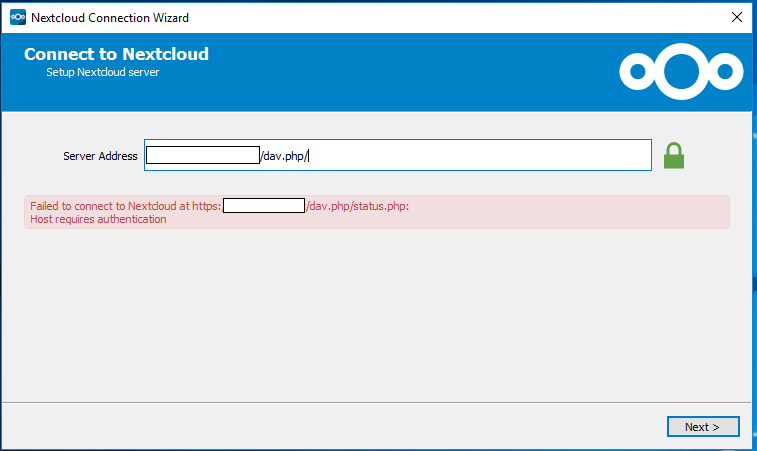Place the cursor after /dav.php/ in the address field
Image resolution: width=757 pixels, height=451 pixels.
[308, 156]
